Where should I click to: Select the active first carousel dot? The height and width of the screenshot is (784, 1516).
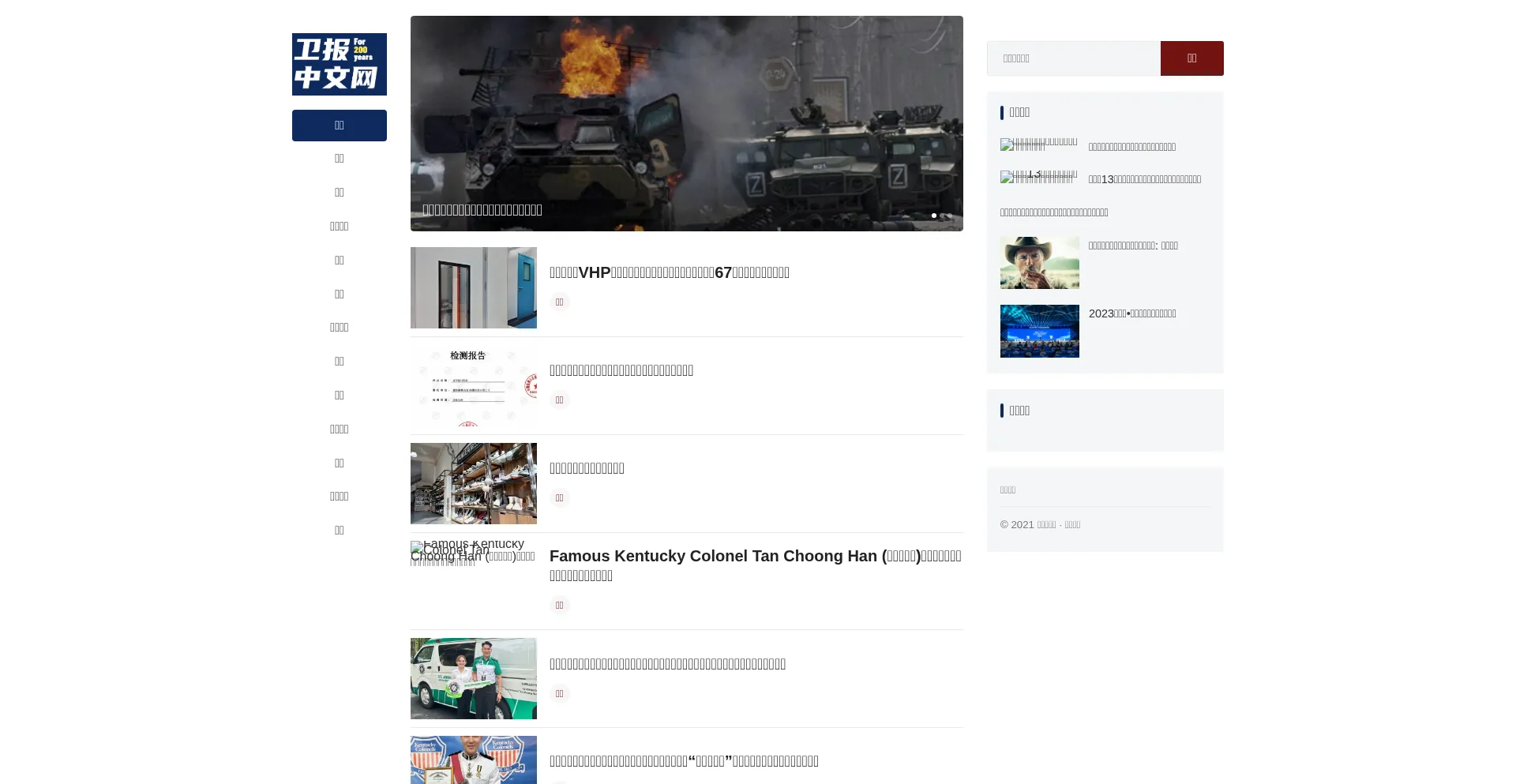point(933,216)
